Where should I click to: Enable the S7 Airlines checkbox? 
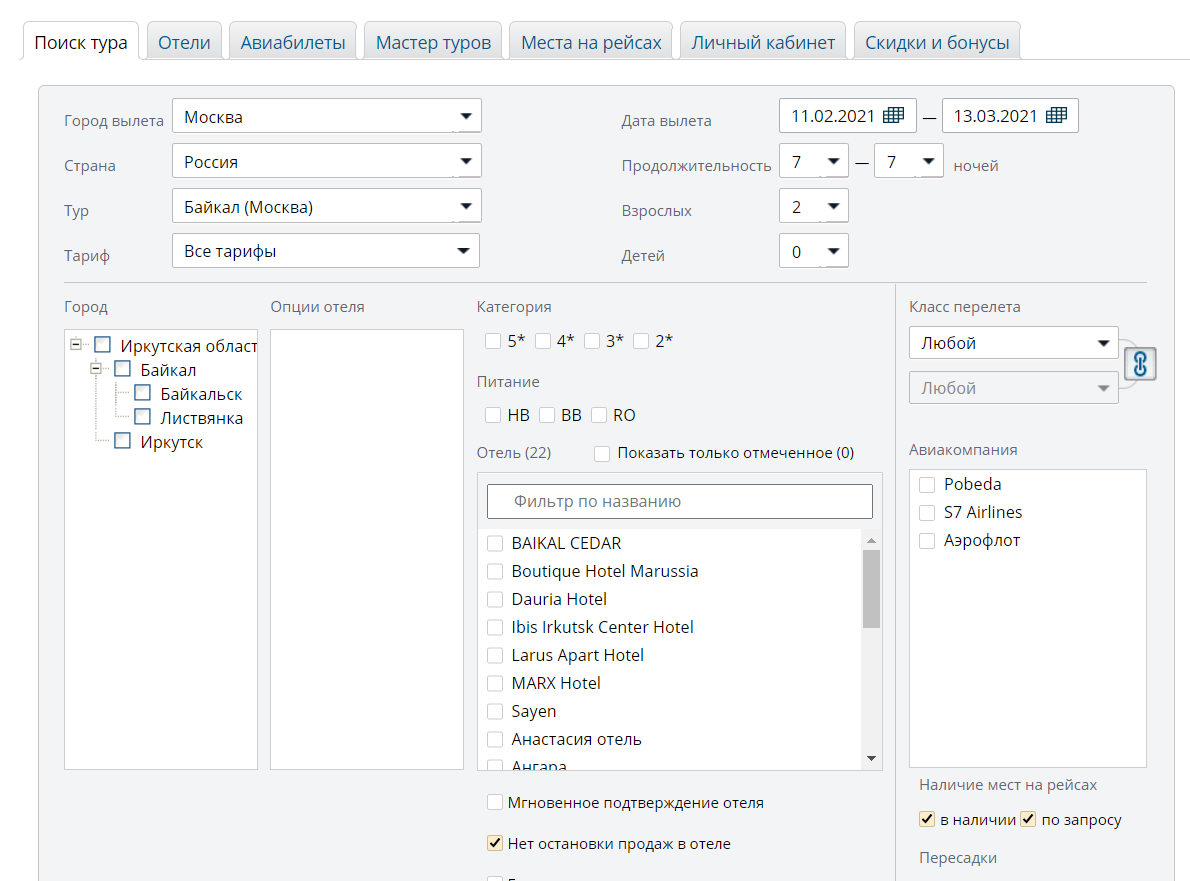[x=927, y=513]
